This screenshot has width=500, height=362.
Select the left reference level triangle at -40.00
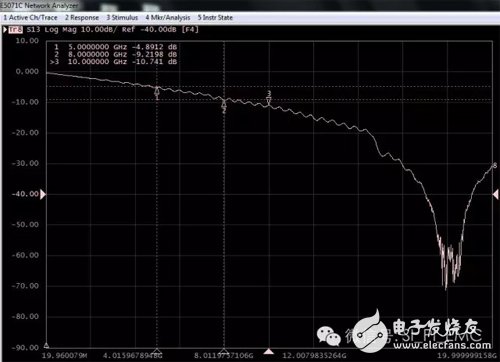pos(43,194)
